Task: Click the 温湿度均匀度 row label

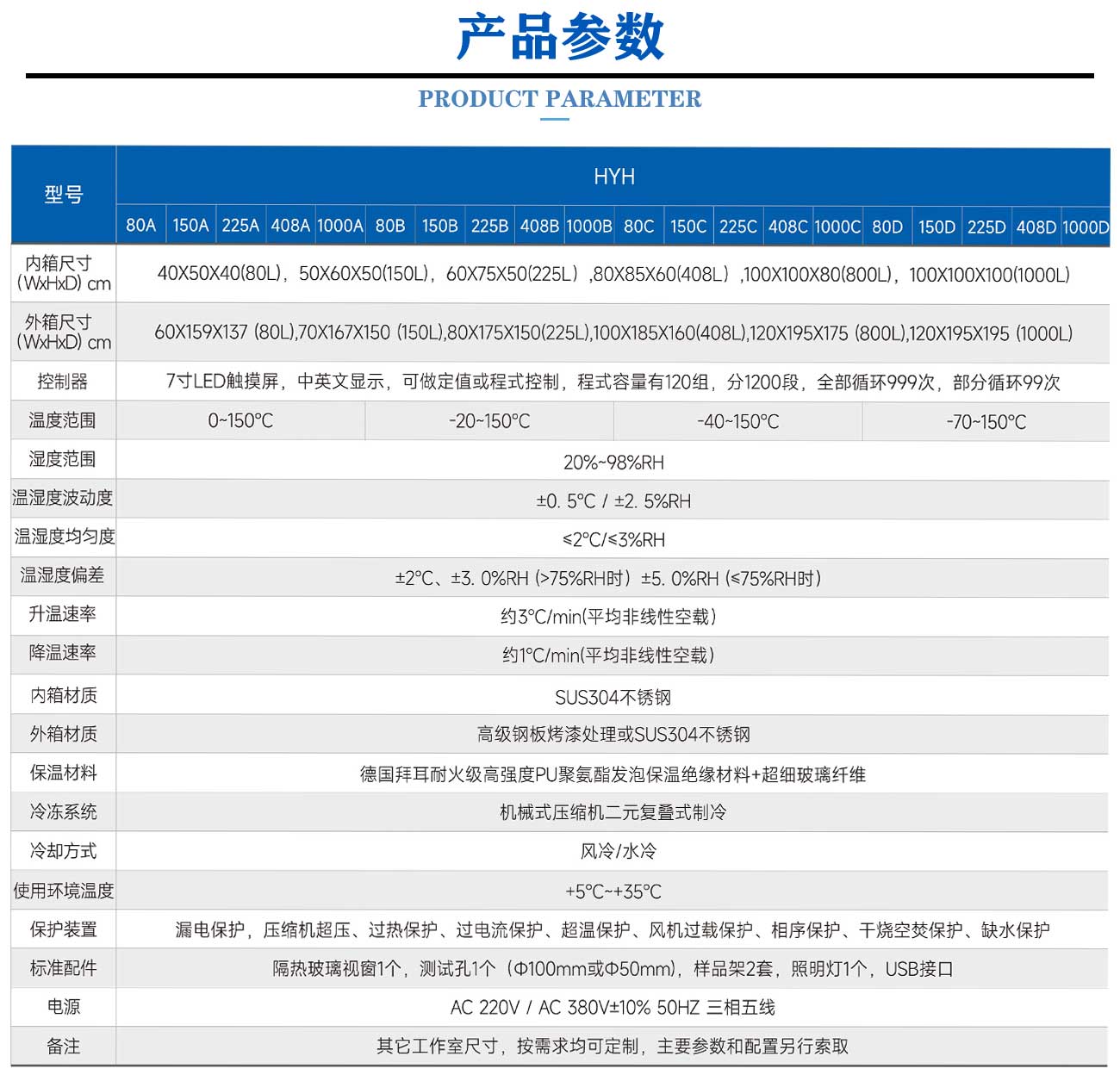Action: (x=65, y=537)
